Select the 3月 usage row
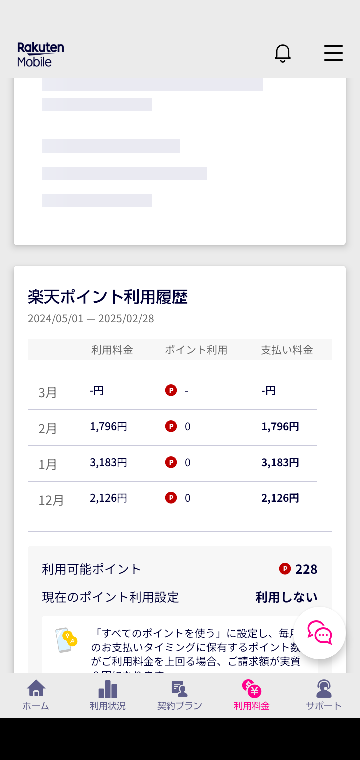360x760 pixels. pos(172,391)
